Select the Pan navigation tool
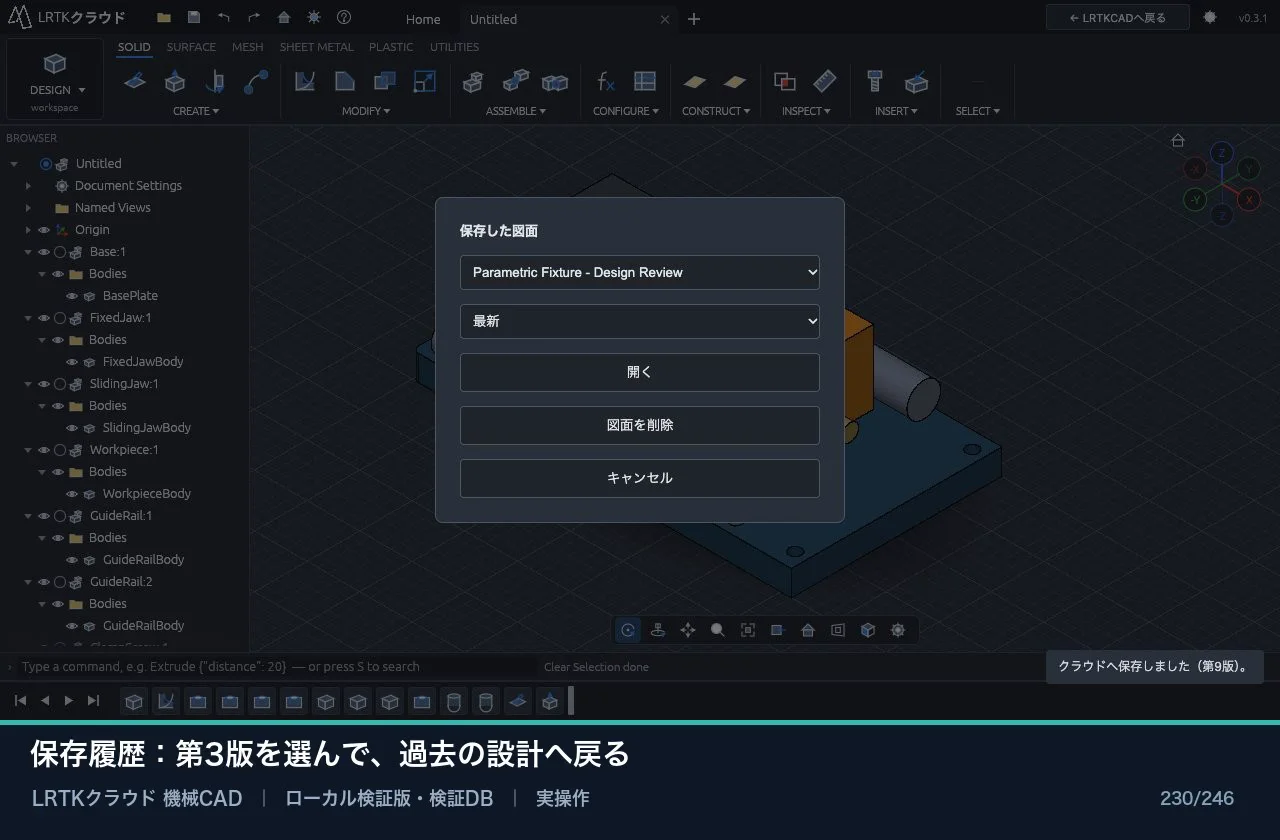 point(688,630)
